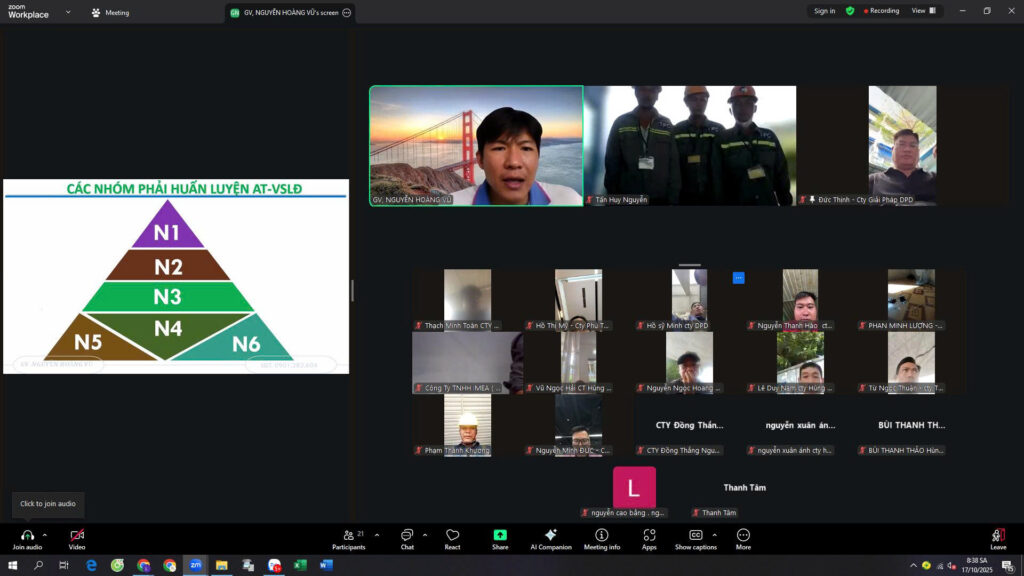Open Microsoft Word from the taskbar
Image resolution: width=1024 pixels, height=576 pixels.
326,565
